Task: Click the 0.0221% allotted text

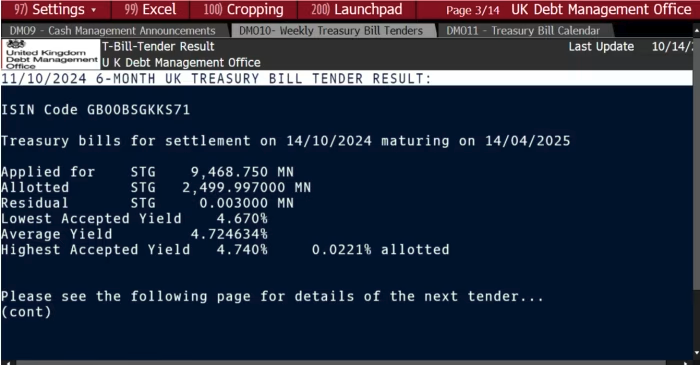Action: [380, 250]
